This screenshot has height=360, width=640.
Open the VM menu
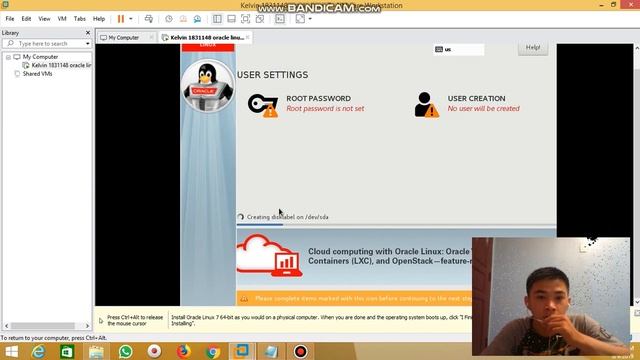point(62,19)
